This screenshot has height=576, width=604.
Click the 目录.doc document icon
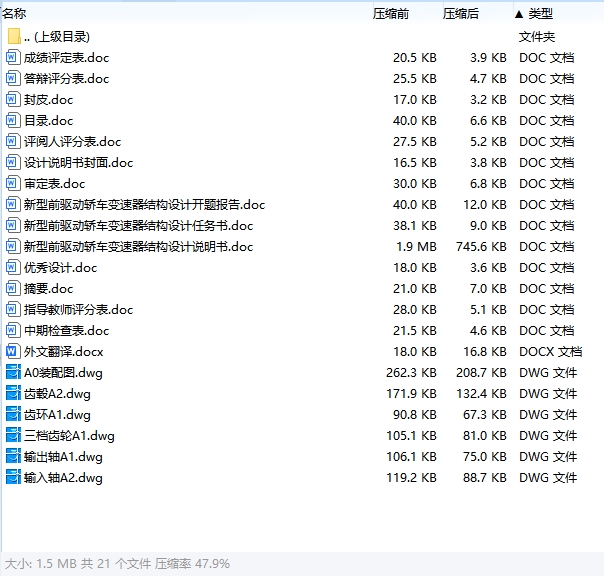[12, 121]
